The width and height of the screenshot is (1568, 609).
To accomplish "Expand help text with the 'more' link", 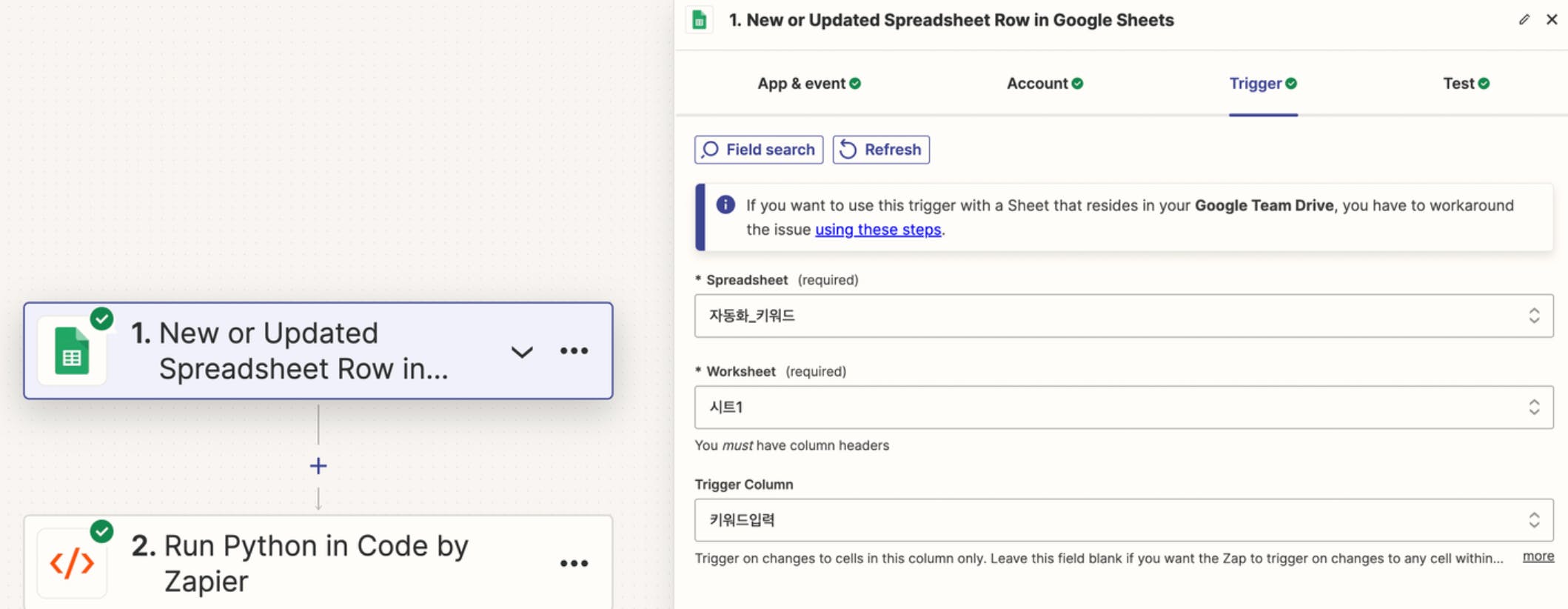I will [x=1538, y=556].
